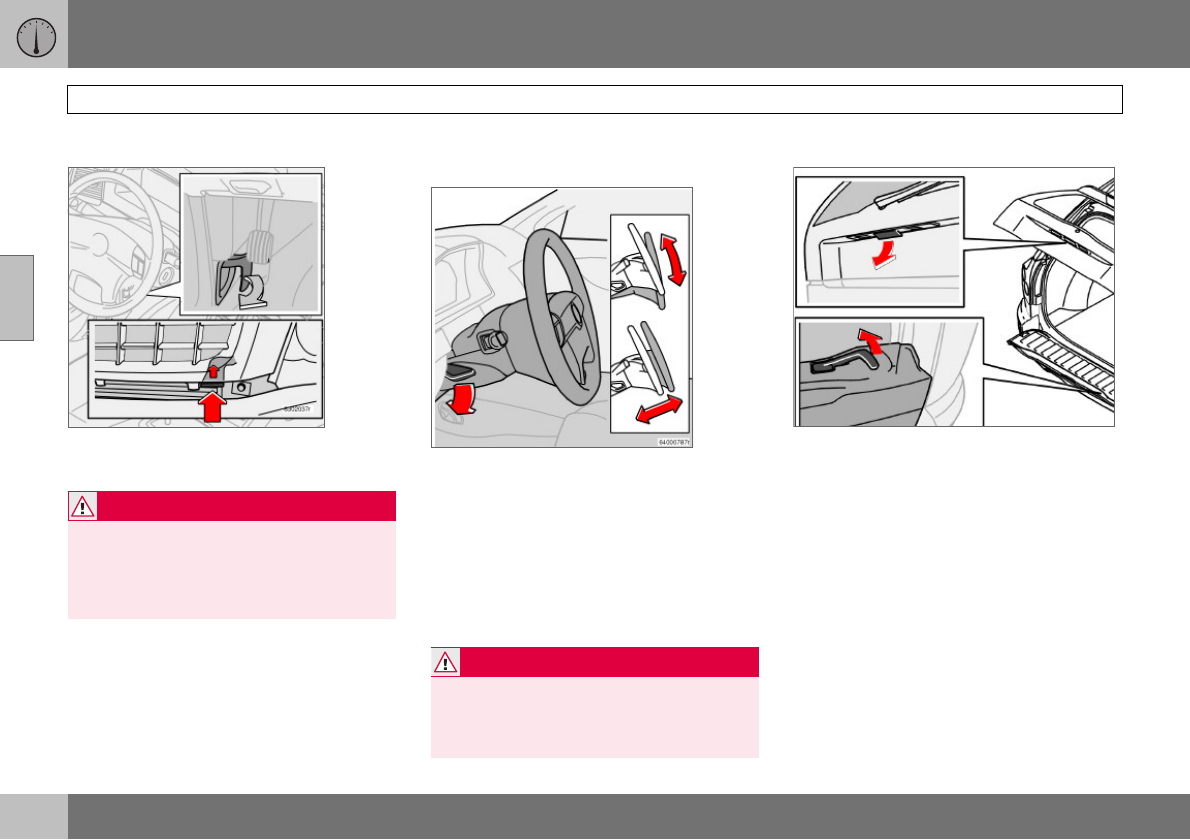Select the grey chapter tab on left edge
Screen dimensions: 1190x840
pos(17,298)
